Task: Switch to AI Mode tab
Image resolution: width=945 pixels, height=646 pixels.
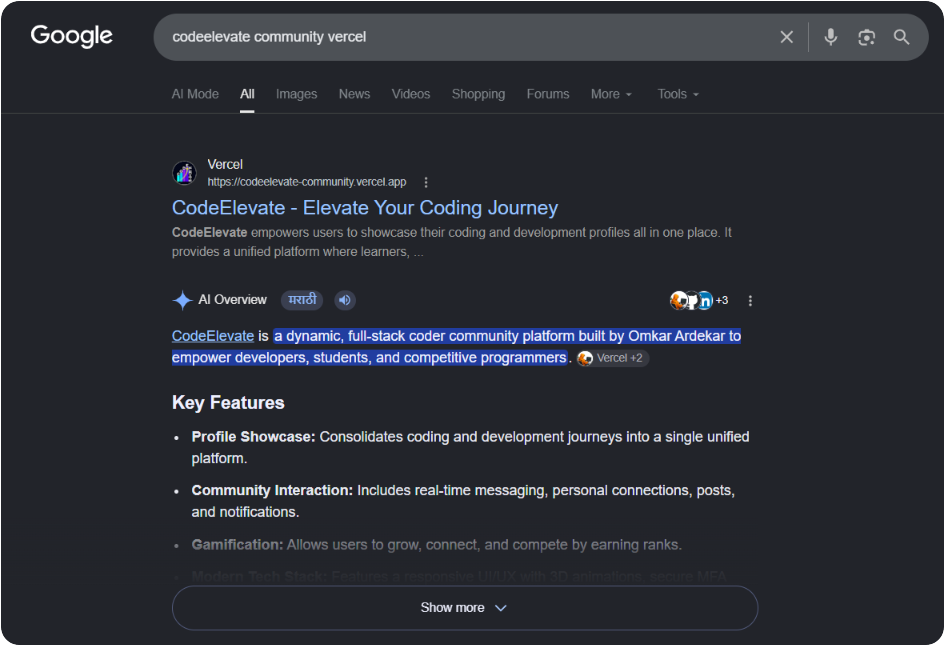Action: coord(195,94)
